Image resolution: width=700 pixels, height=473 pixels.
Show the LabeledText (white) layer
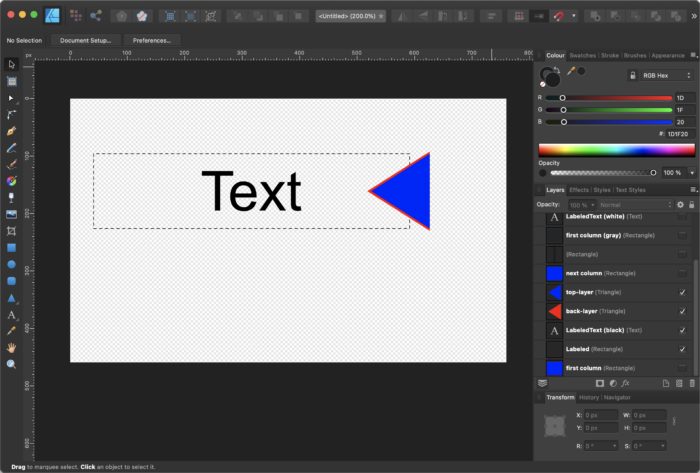(x=682, y=216)
